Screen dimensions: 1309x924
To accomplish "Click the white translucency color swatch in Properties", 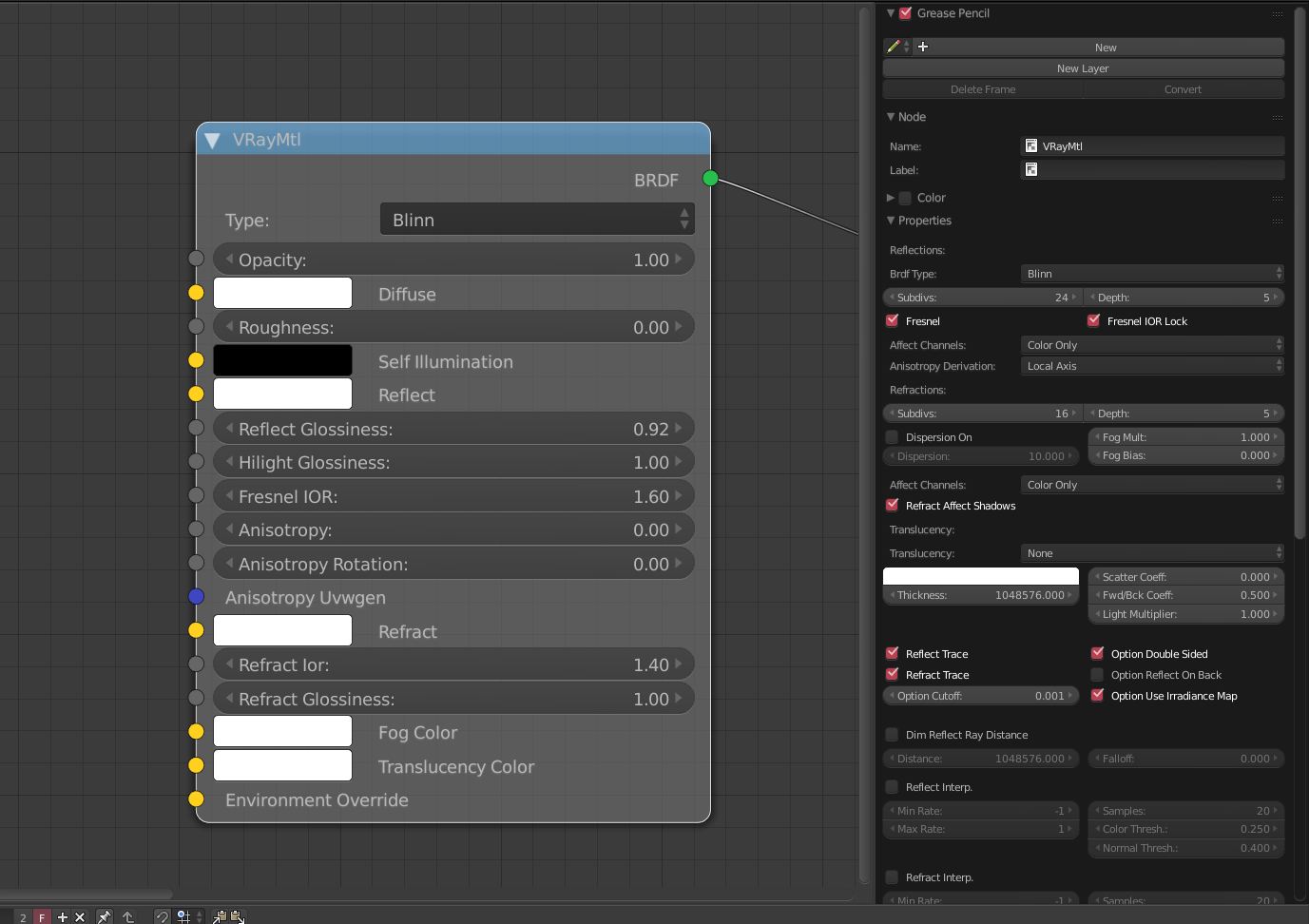I will 981,576.
